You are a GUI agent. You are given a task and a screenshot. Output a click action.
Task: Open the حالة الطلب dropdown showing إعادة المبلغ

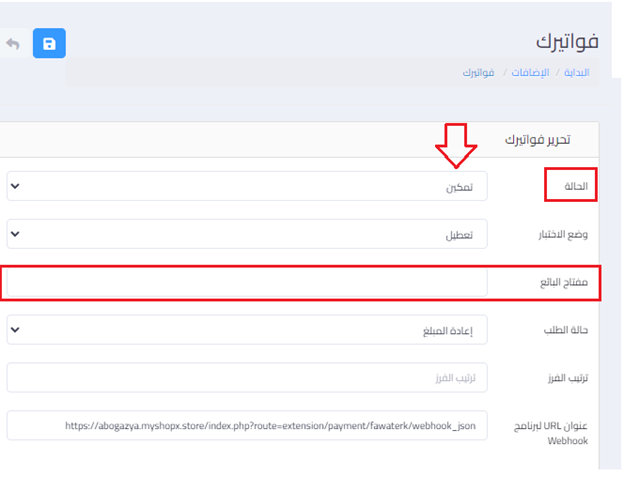[x=247, y=330]
